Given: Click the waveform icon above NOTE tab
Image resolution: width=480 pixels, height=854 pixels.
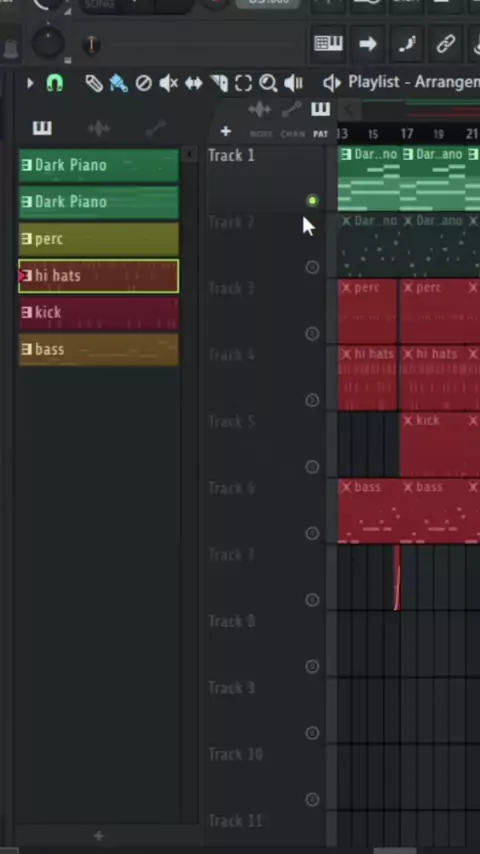Looking at the screenshot, I should point(259,110).
